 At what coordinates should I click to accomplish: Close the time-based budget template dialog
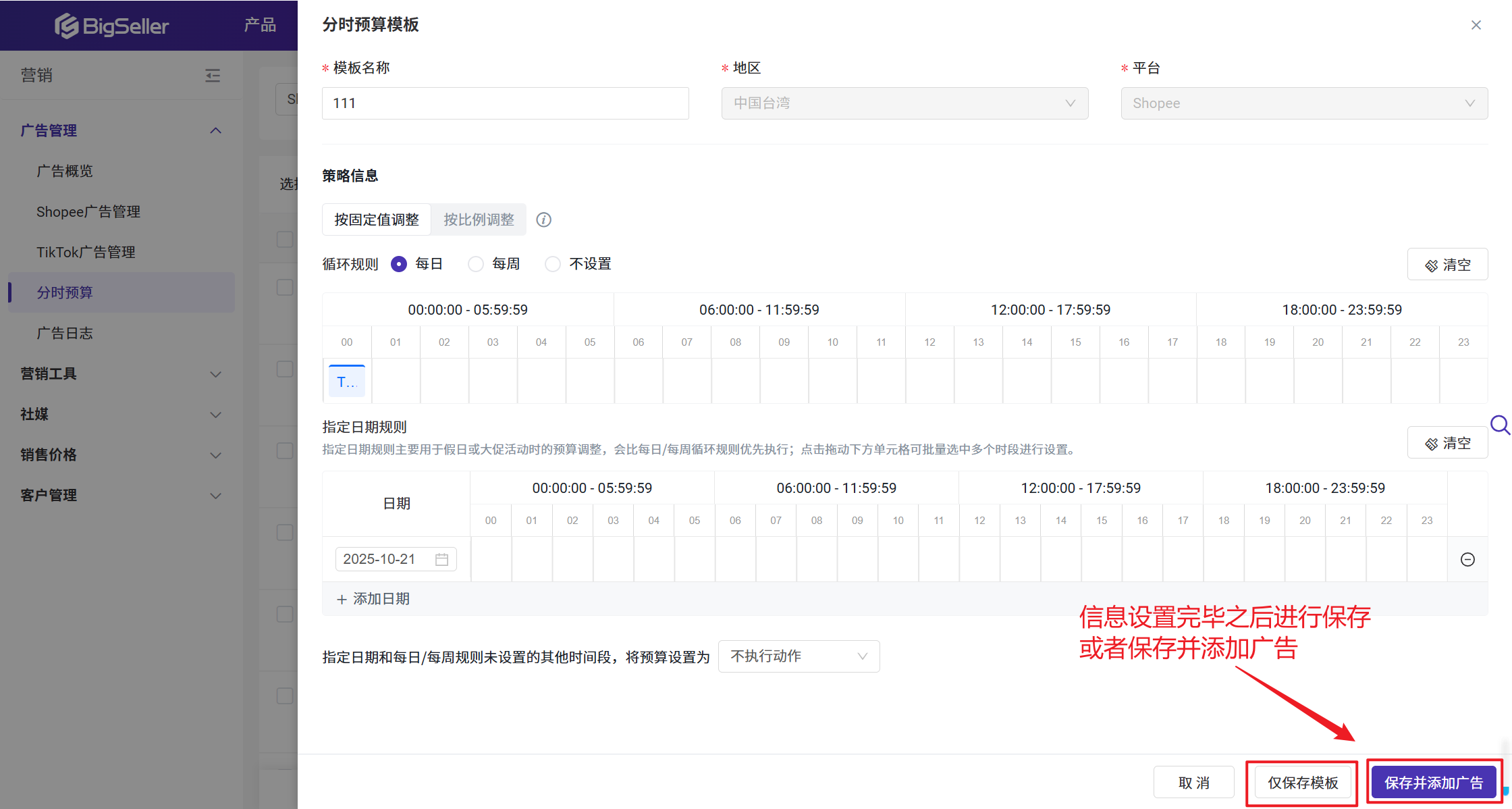(1476, 25)
